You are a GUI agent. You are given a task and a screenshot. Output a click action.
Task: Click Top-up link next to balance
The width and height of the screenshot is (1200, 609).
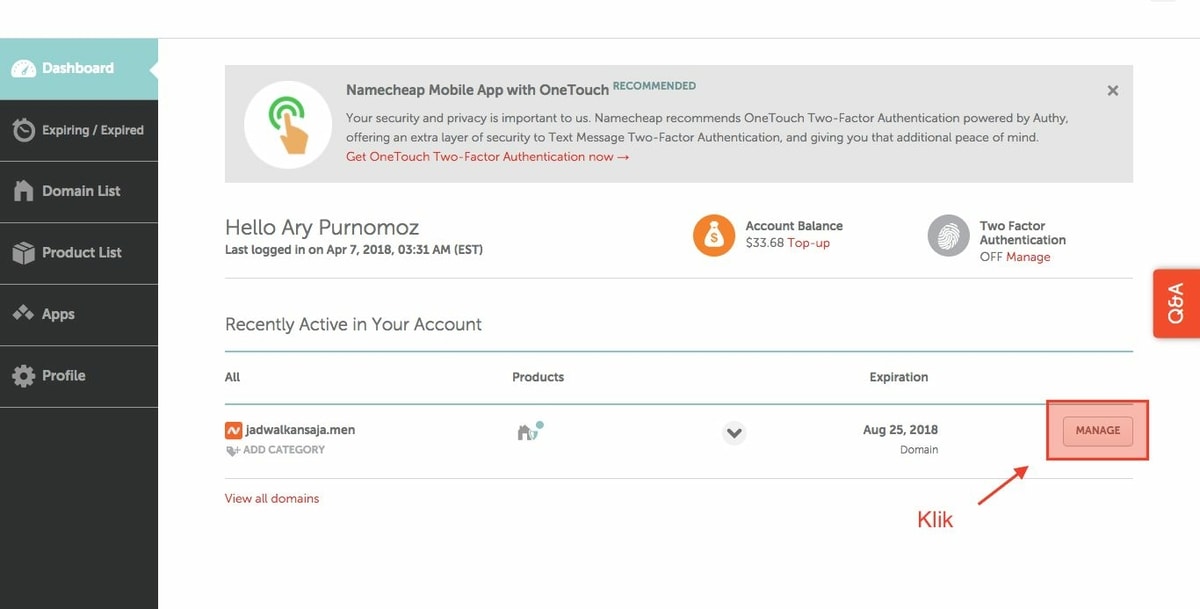click(809, 243)
